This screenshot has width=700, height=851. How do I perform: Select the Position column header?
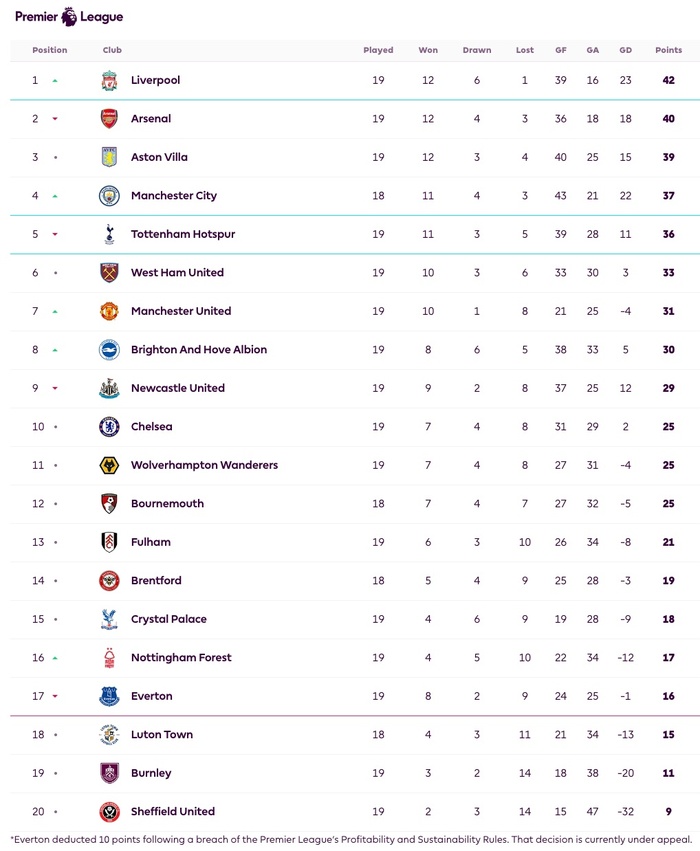50,50
